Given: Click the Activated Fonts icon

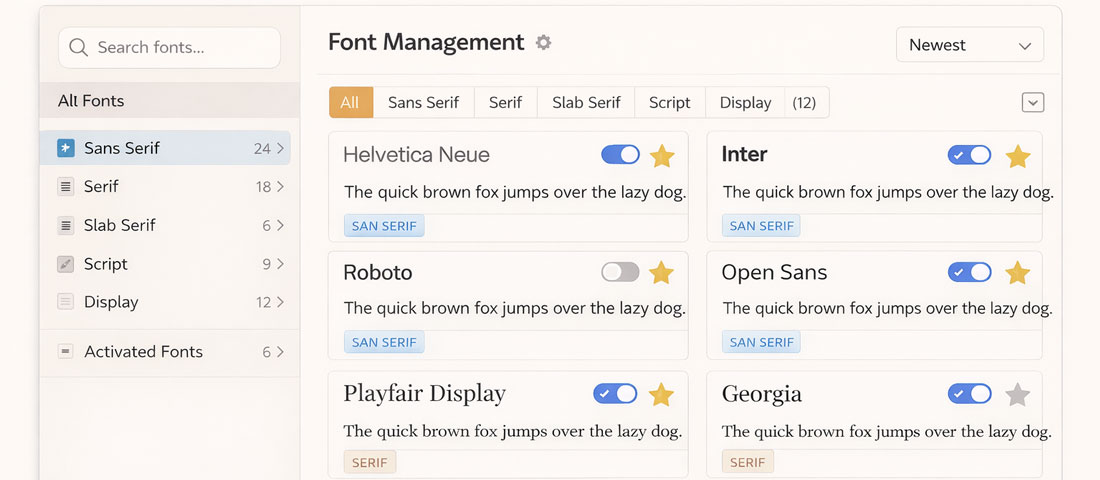Looking at the screenshot, I should [x=66, y=352].
